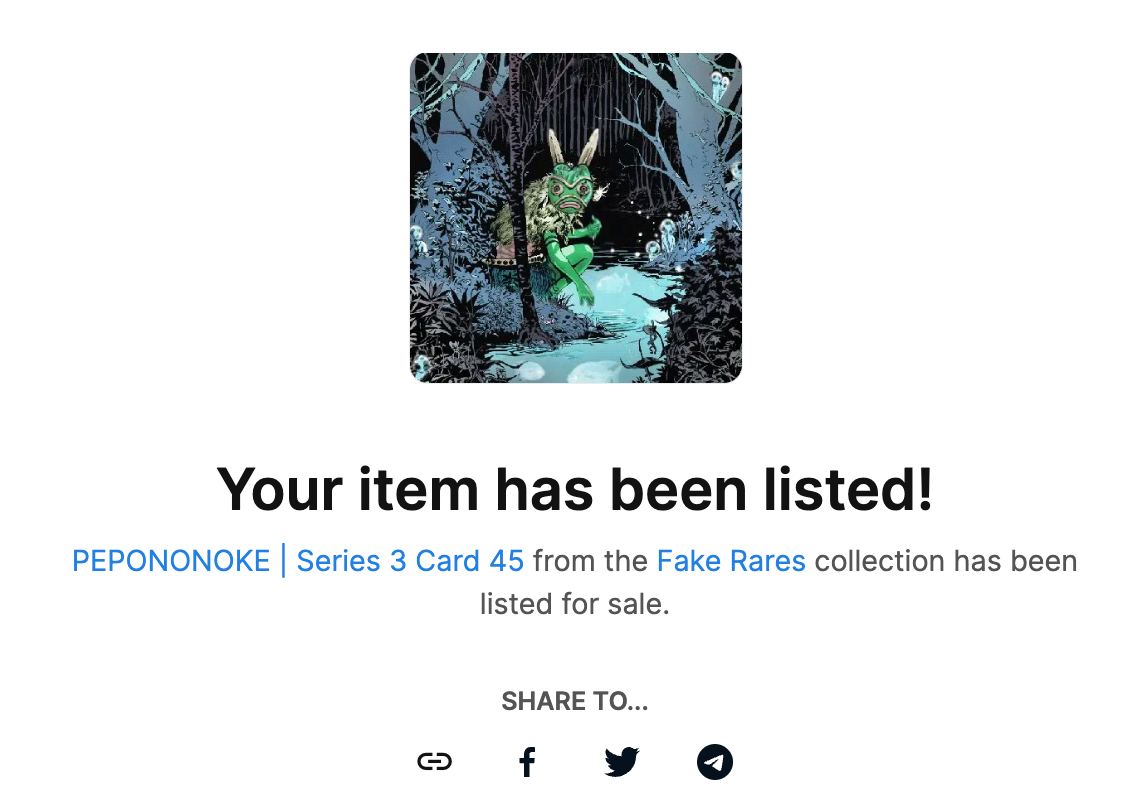Click 'collection has been' text after Fake Rares
Viewport: 1128px width, 810px height.
(946, 561)
